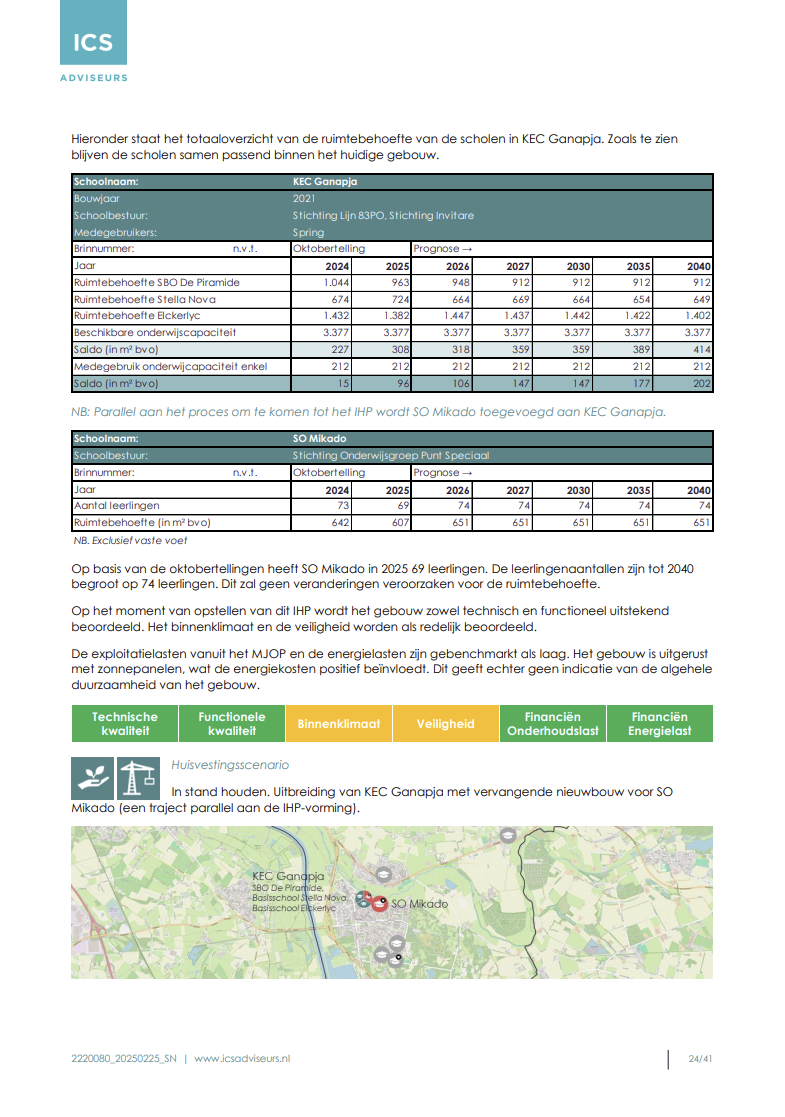Click the Financiën Onderhoudslast tile

pyautogui.click(x=552, y=724)
